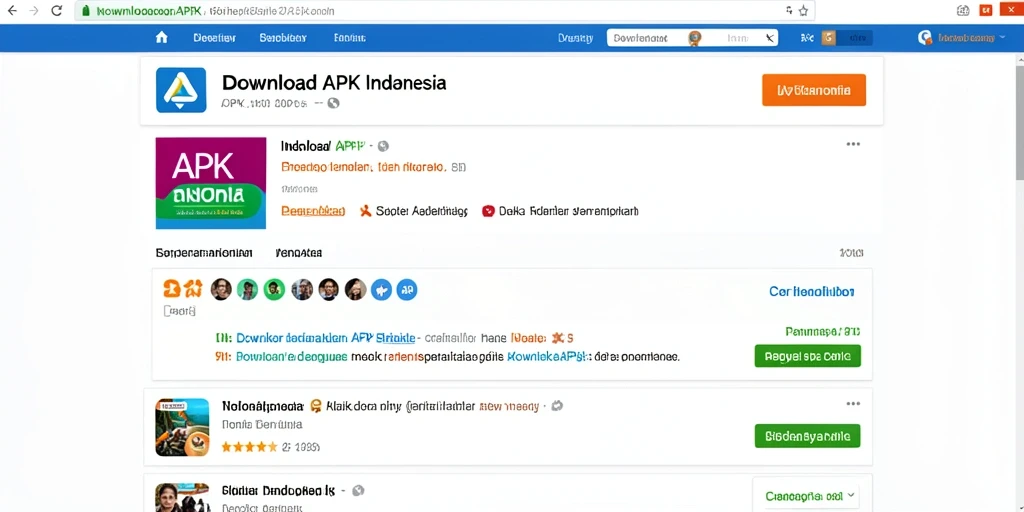Switch to the Bofperamarionlan tab

[x=204, y=252]
